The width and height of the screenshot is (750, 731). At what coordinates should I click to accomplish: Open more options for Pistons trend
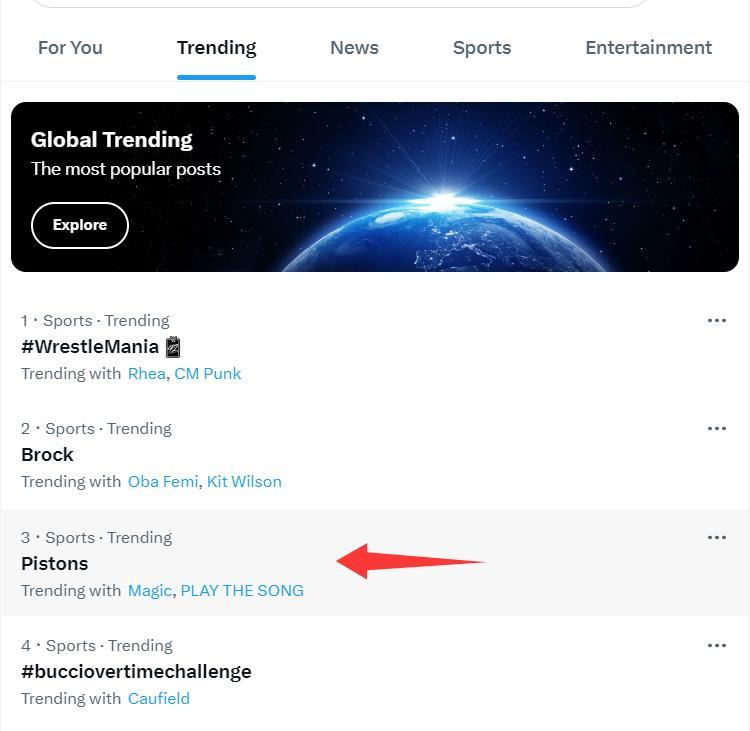(716, 538)
